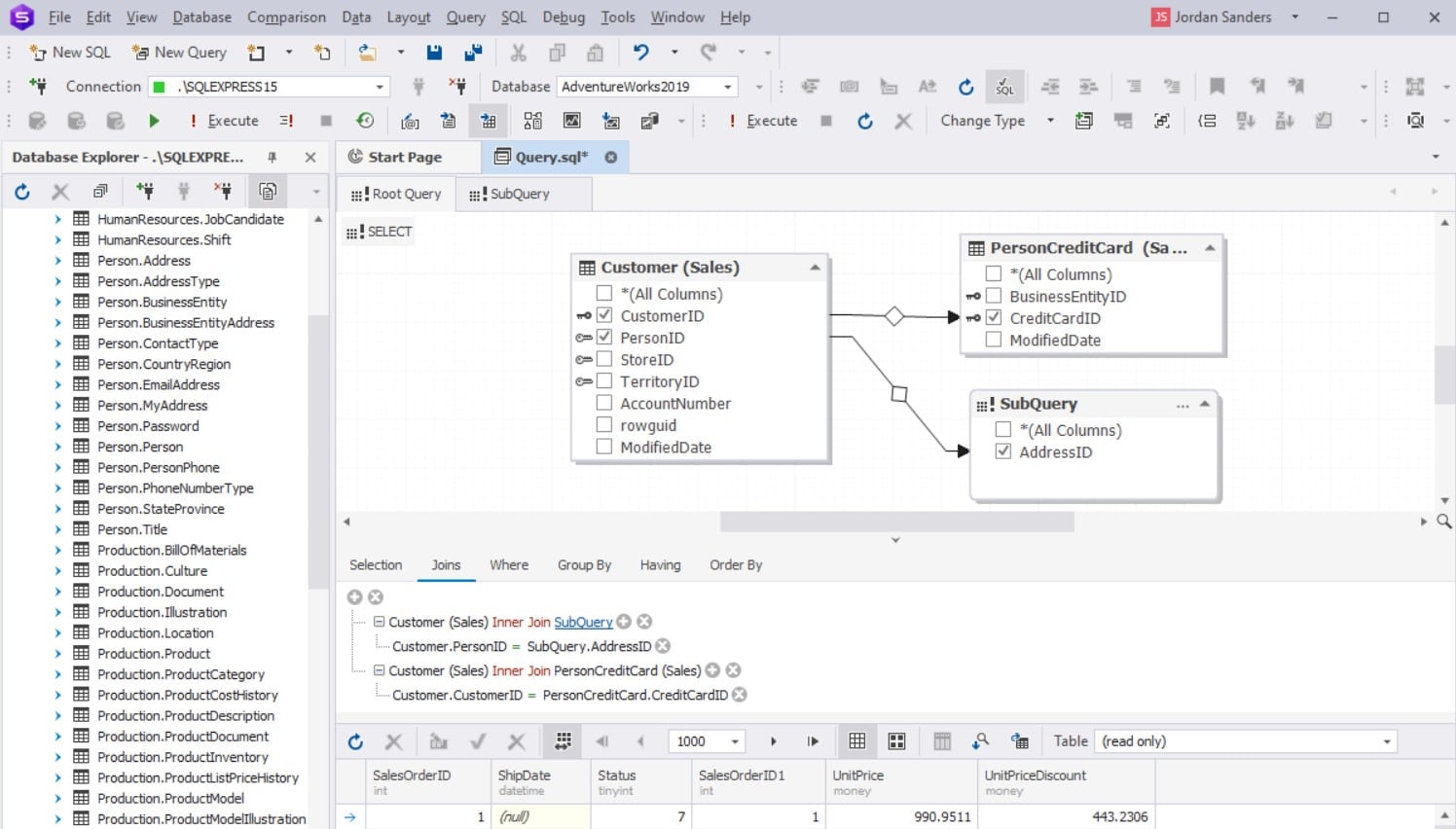Click the Save icon in the toolbar
Image resolution: width=1456 pixels, height=829 pixels.
coord(434,53)
